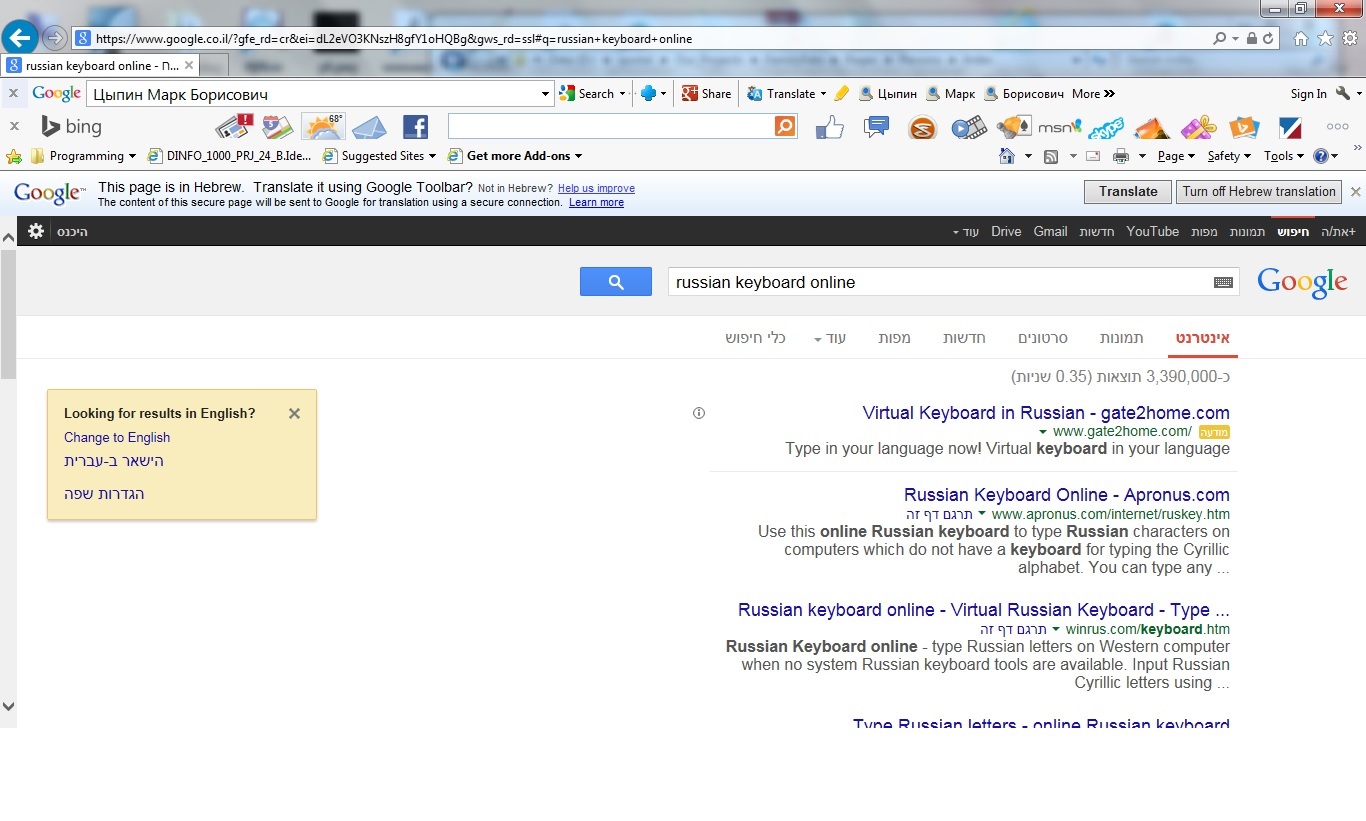The image size is (1366, 821).
Task: Switch to the מפות (Maps) search tab
Action: click(894, 338)
